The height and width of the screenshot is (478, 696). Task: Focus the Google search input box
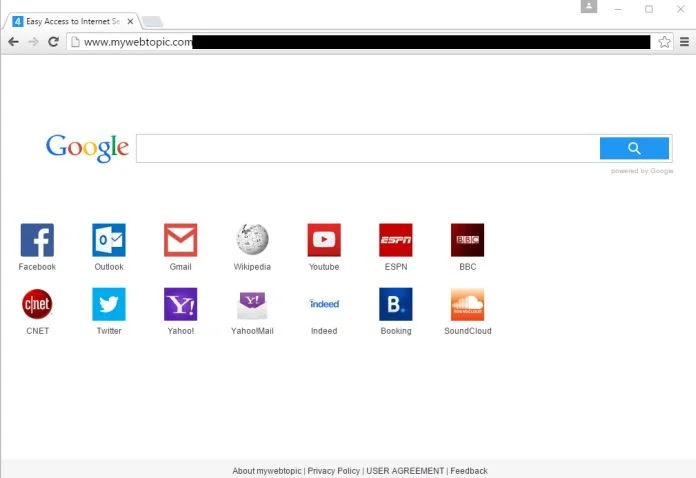368,148
